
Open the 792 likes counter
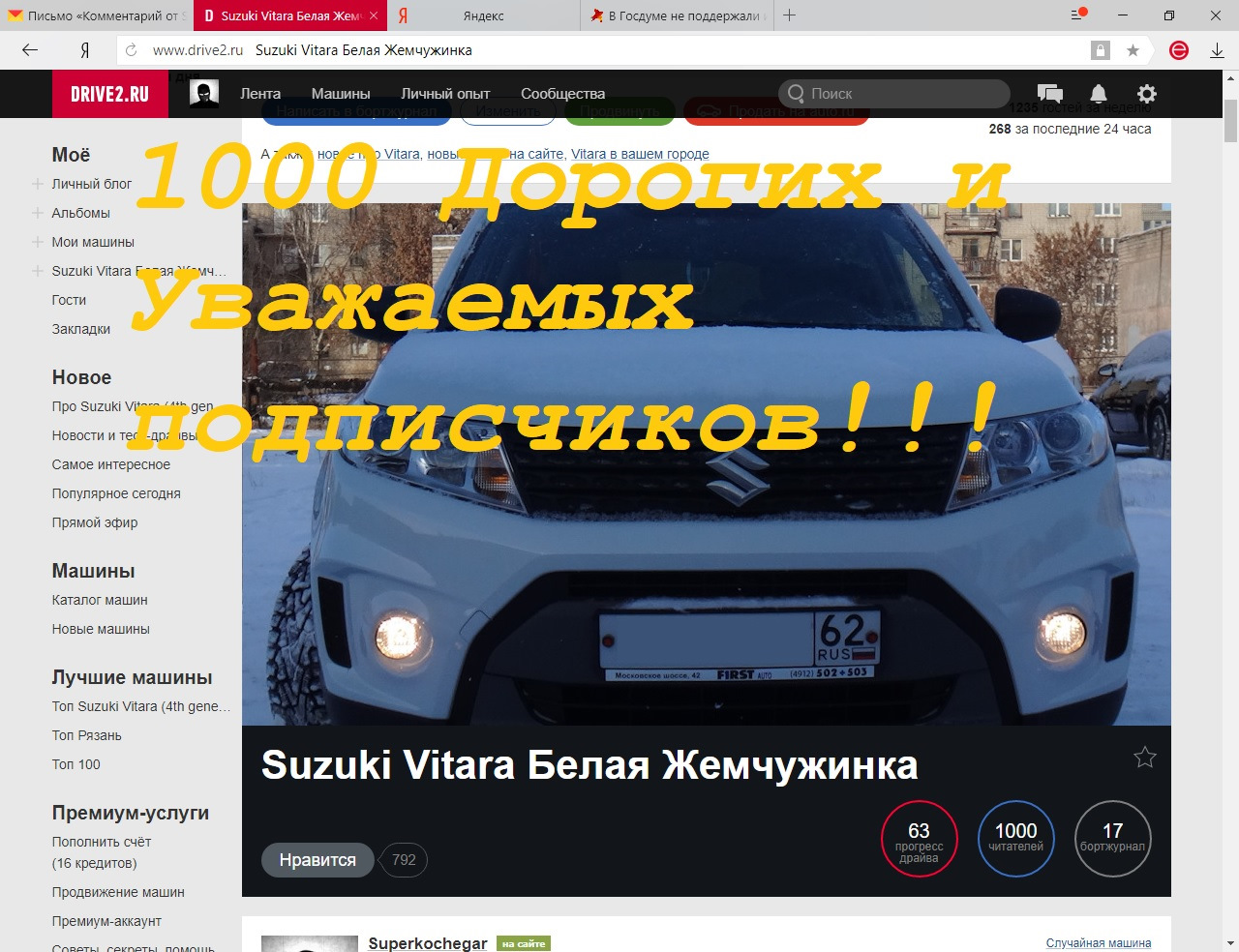(405, 860)
